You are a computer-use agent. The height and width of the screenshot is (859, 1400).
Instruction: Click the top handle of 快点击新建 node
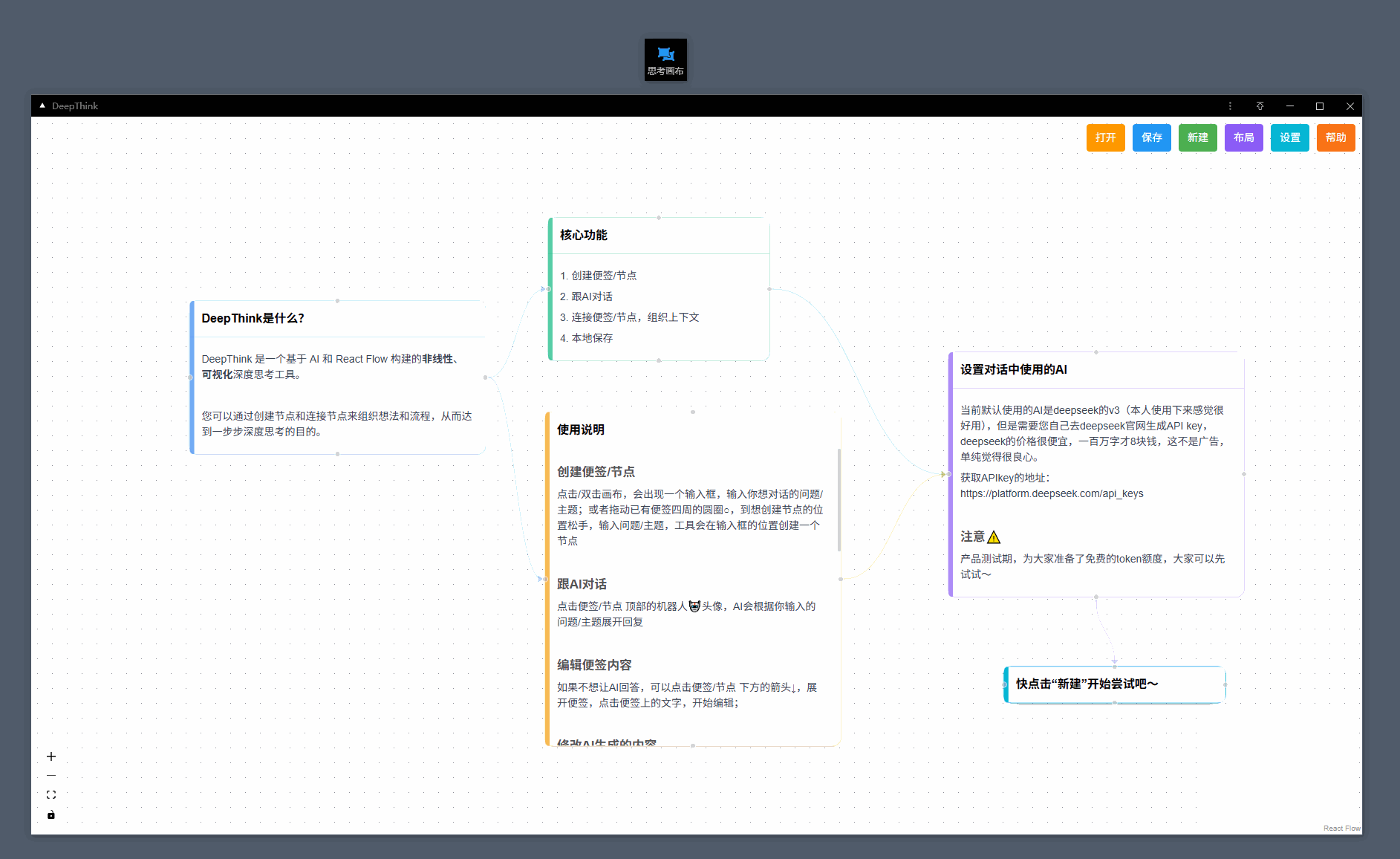(x=1114, y=666)
